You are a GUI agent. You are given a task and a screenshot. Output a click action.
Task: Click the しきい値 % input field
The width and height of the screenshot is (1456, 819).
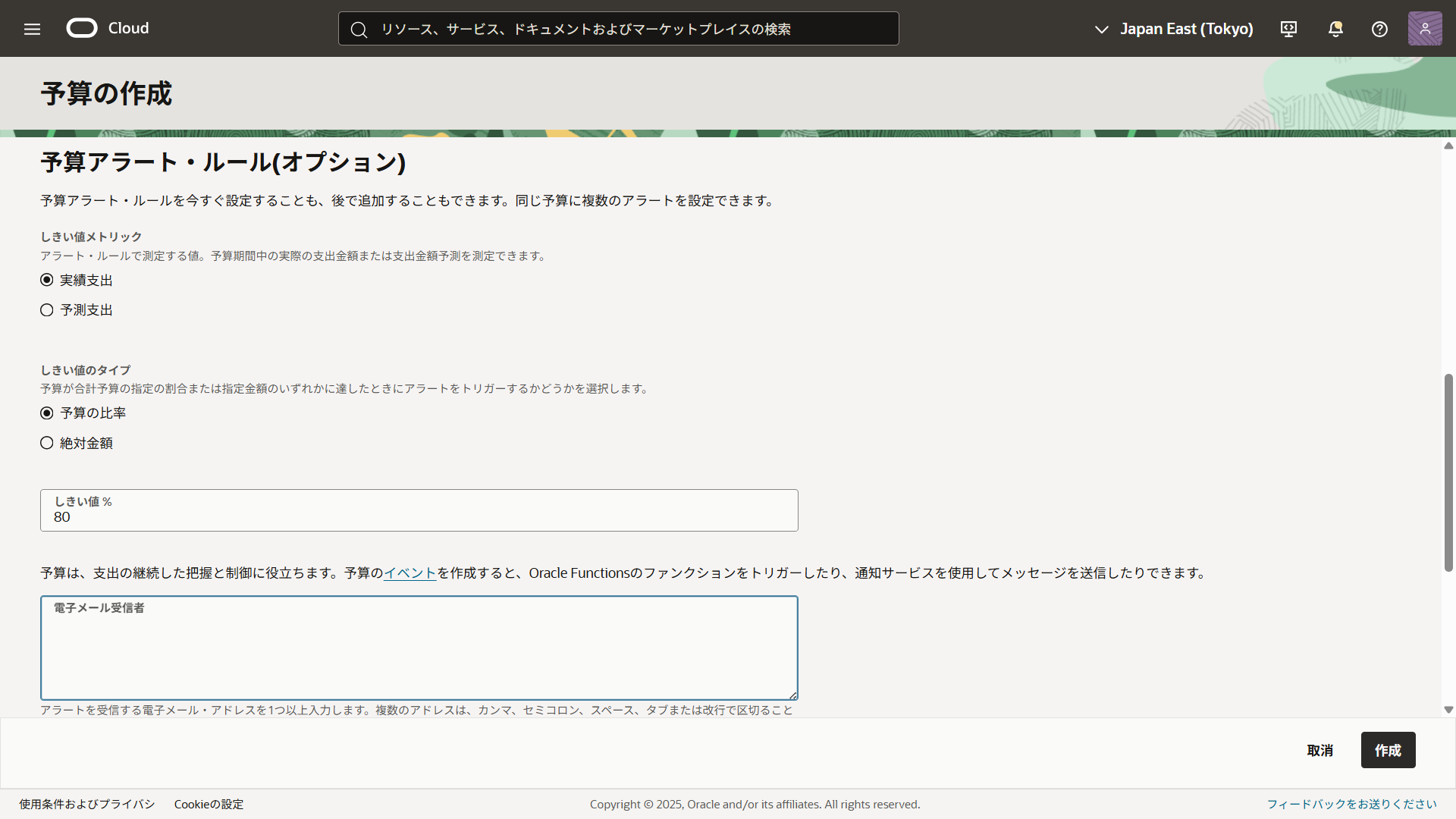(419, 516)
